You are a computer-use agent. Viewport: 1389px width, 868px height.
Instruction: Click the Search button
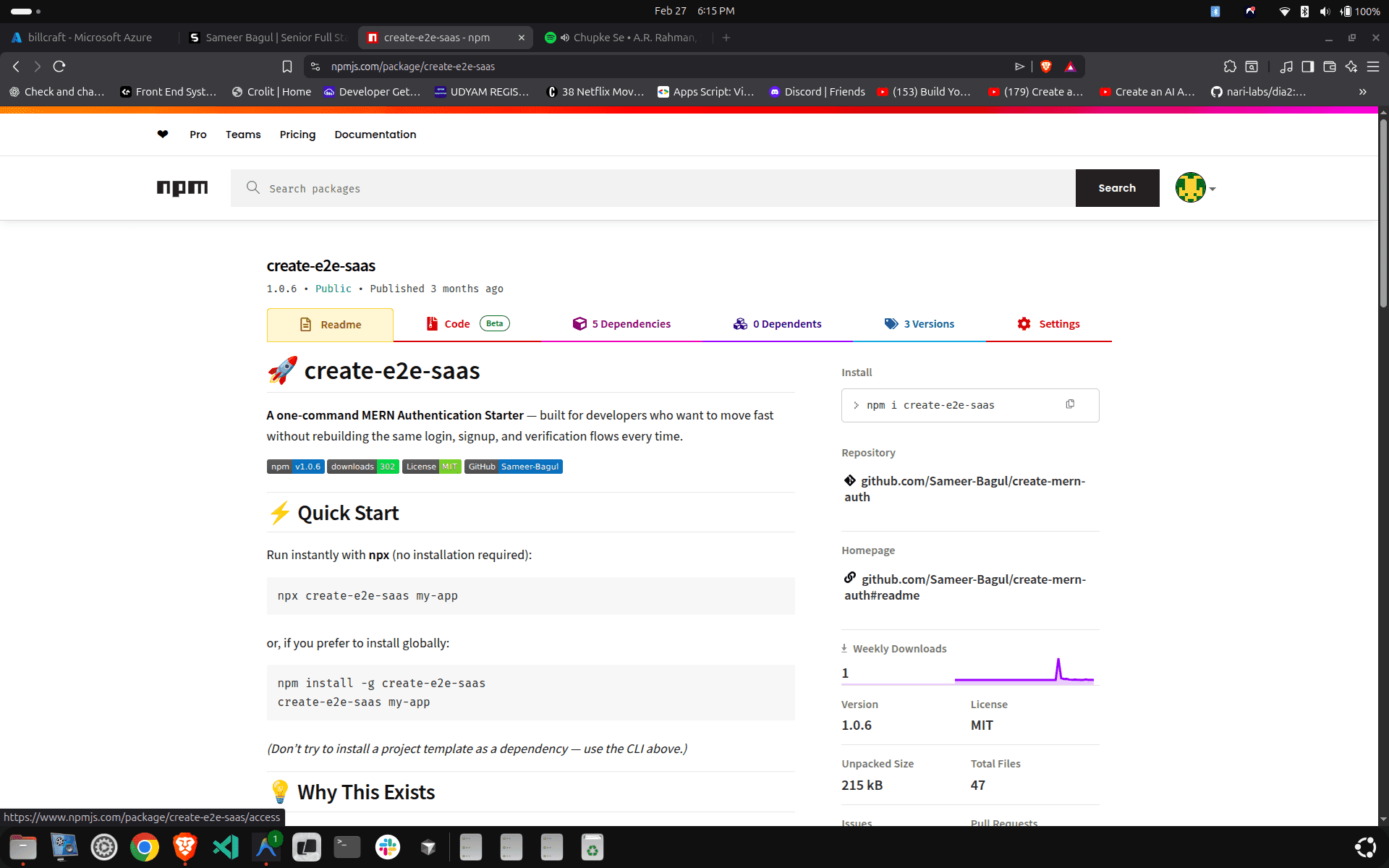tap(1116, 188)
